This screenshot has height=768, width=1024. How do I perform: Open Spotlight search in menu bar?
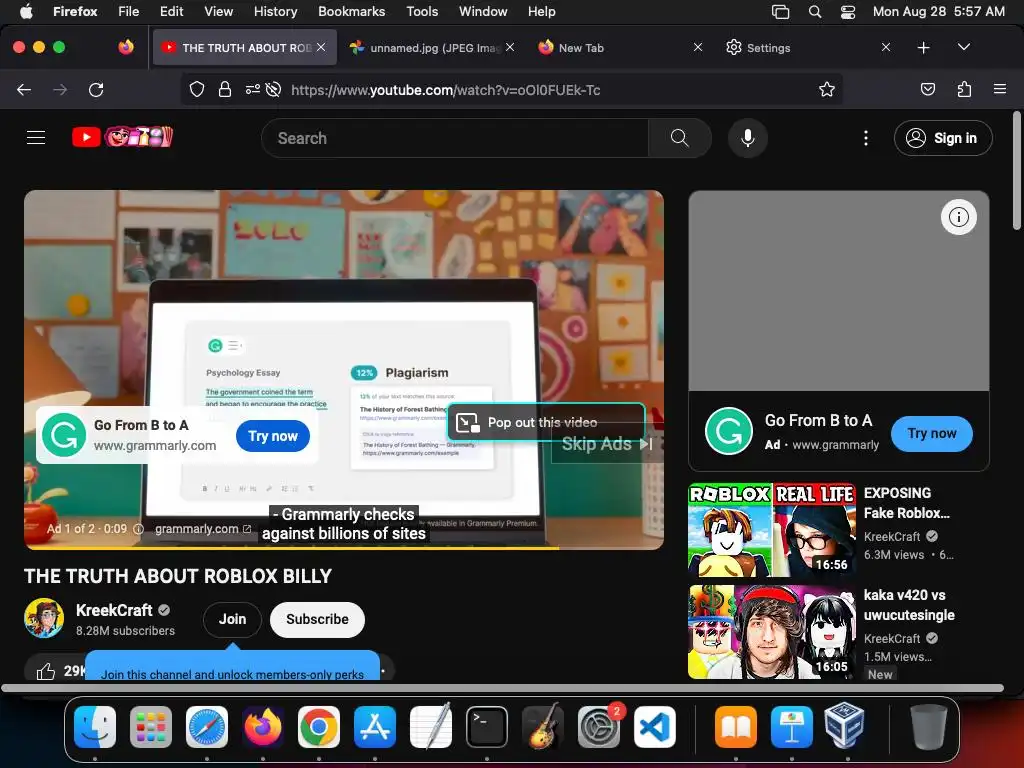pyautogui.click(x=814, y=11)
